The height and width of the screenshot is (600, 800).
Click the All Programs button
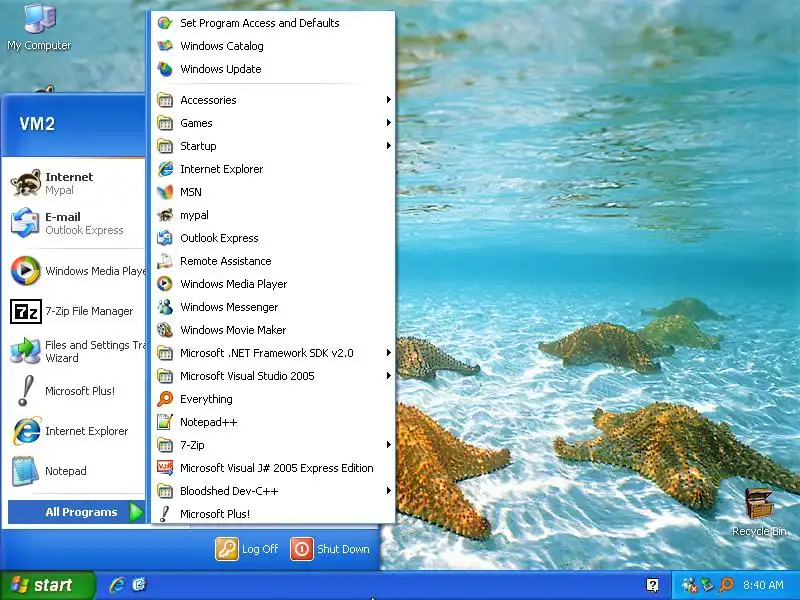tap(77, 512)
